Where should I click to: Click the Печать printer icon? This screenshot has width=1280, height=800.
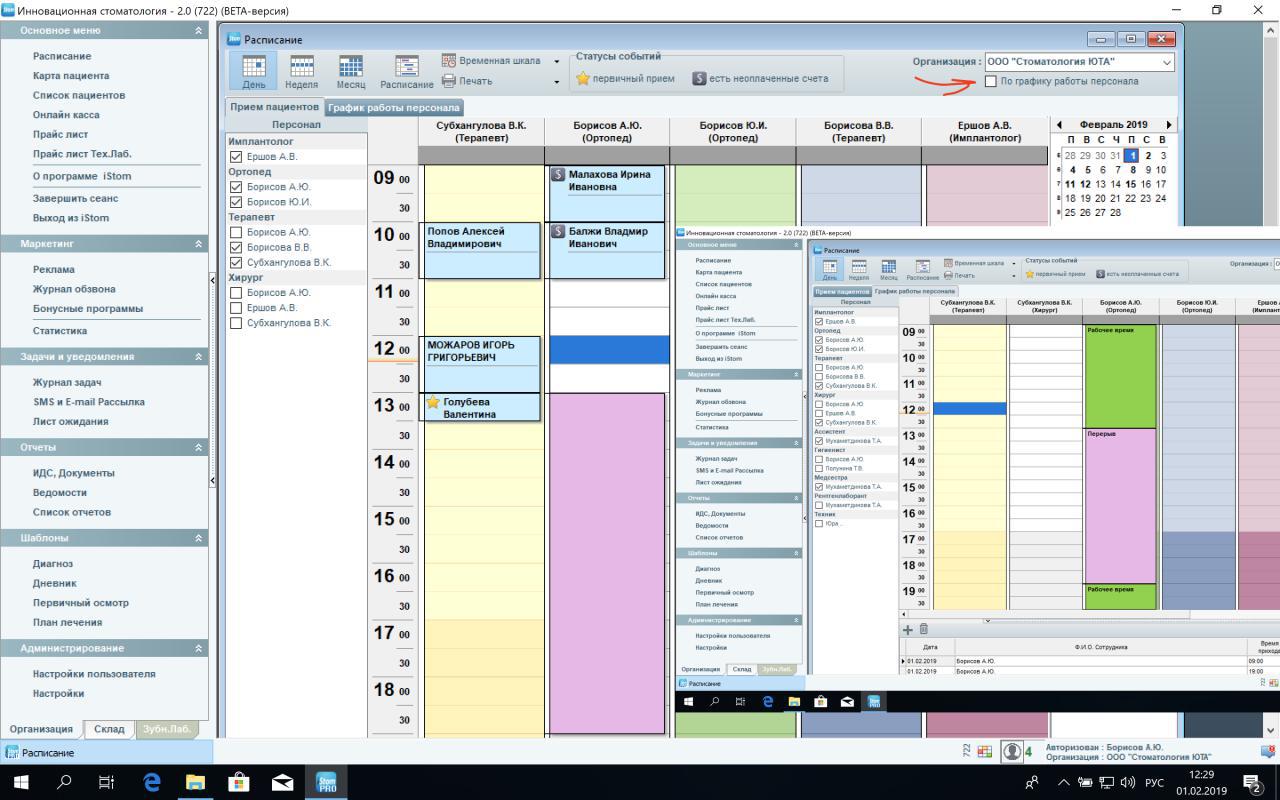click(x=449, y=81)
